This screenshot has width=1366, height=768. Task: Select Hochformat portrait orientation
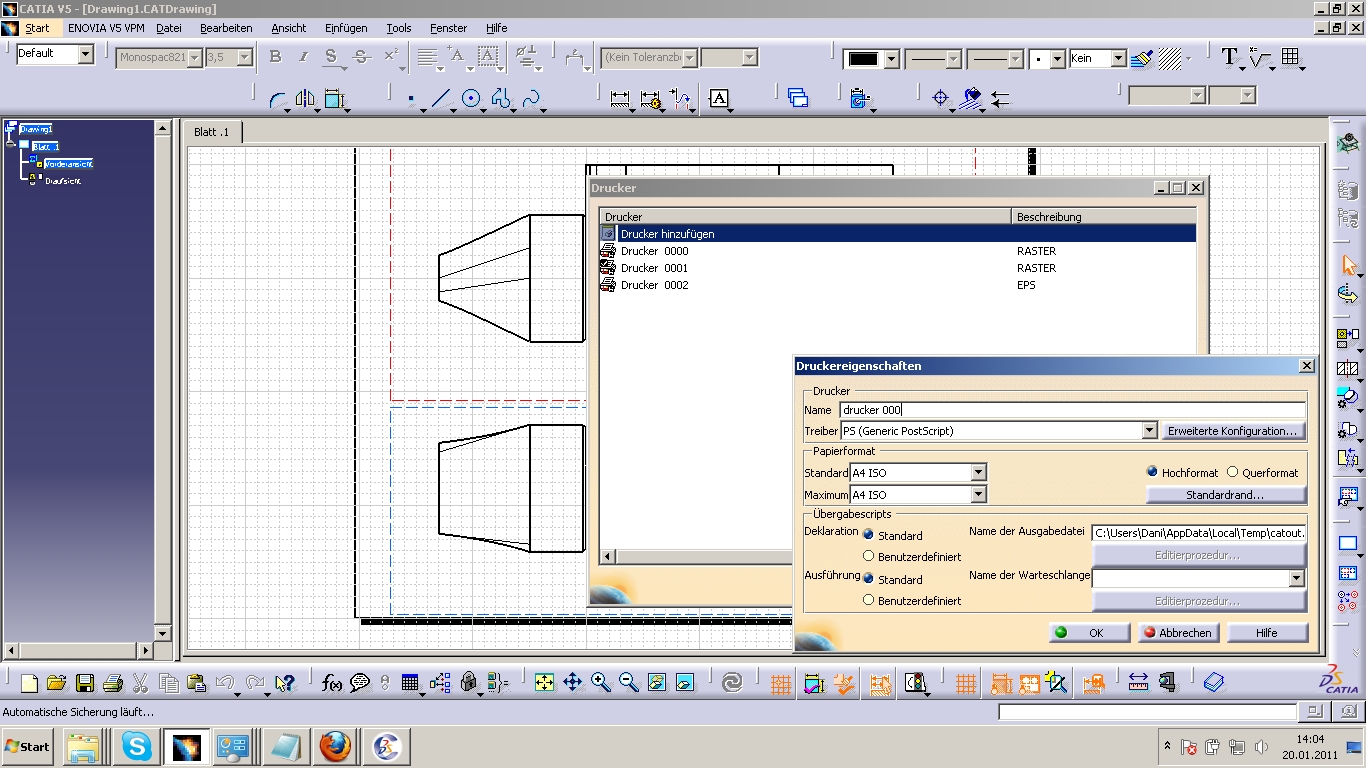1152,472
